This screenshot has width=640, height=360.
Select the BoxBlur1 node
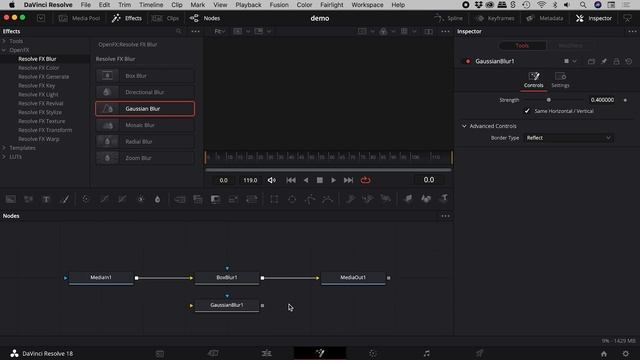(227, 278)
